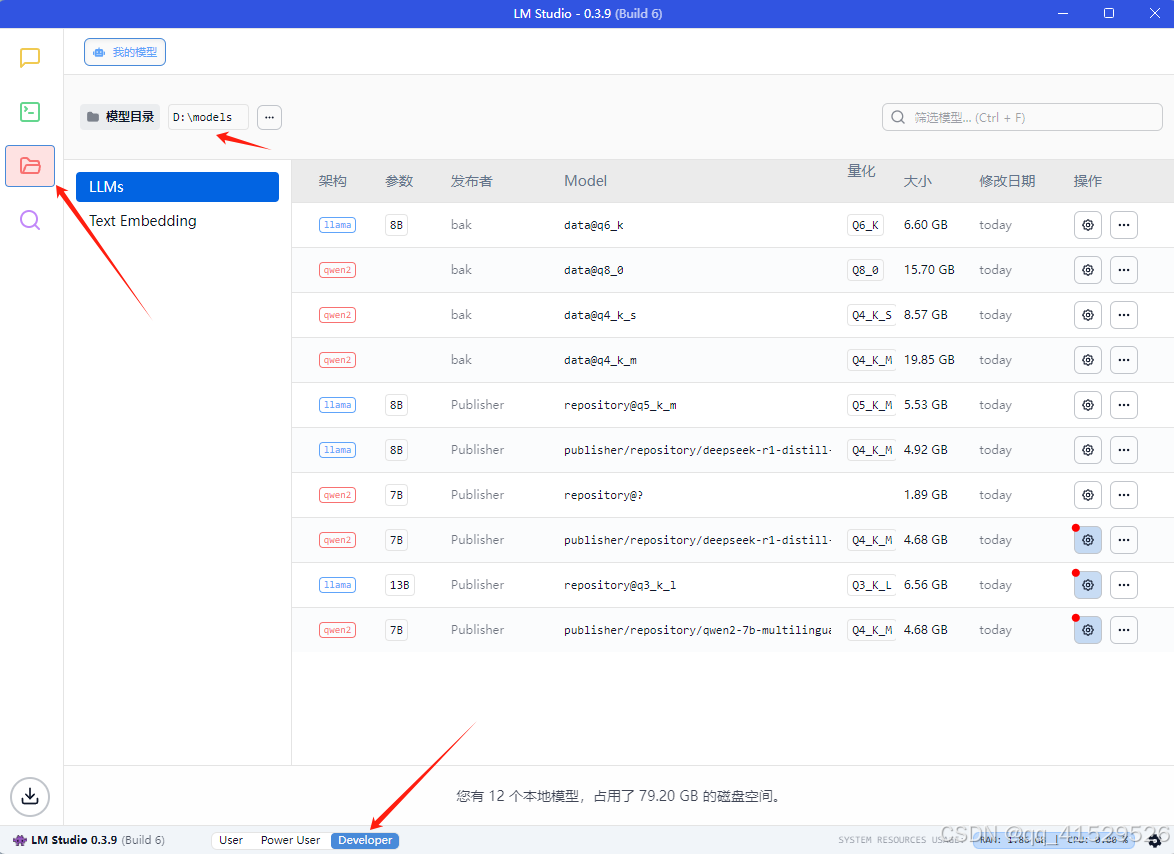Sort by 大小 column header
The height and width of the screenshot is (854, 1174).
click(917, 181)
